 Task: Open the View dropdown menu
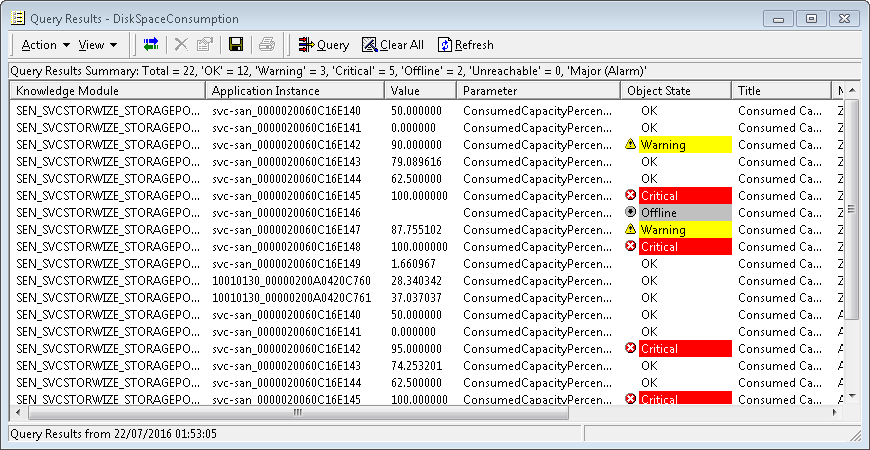point(97,45)
